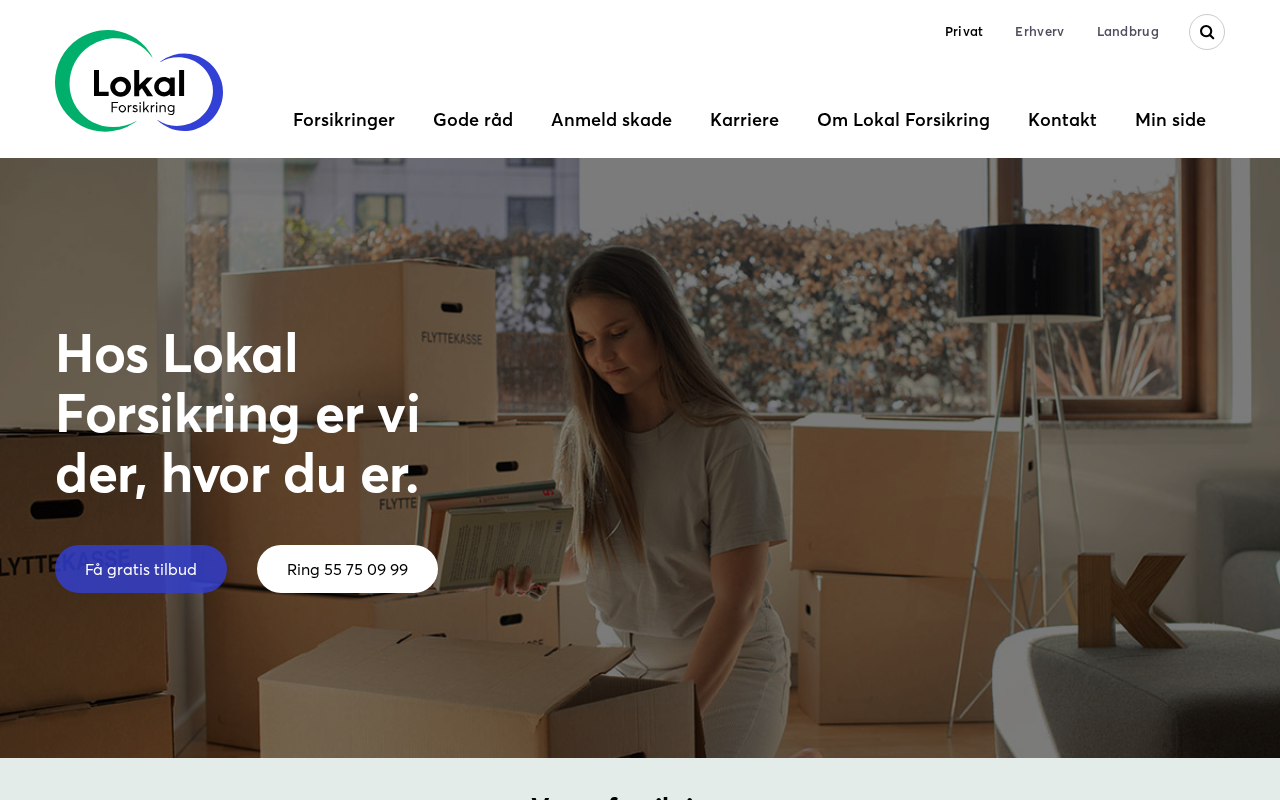The height and width of the screenshot is (800, 1280).
Task: Open the Forsikringer menu
Action: [x=344, y=120]
